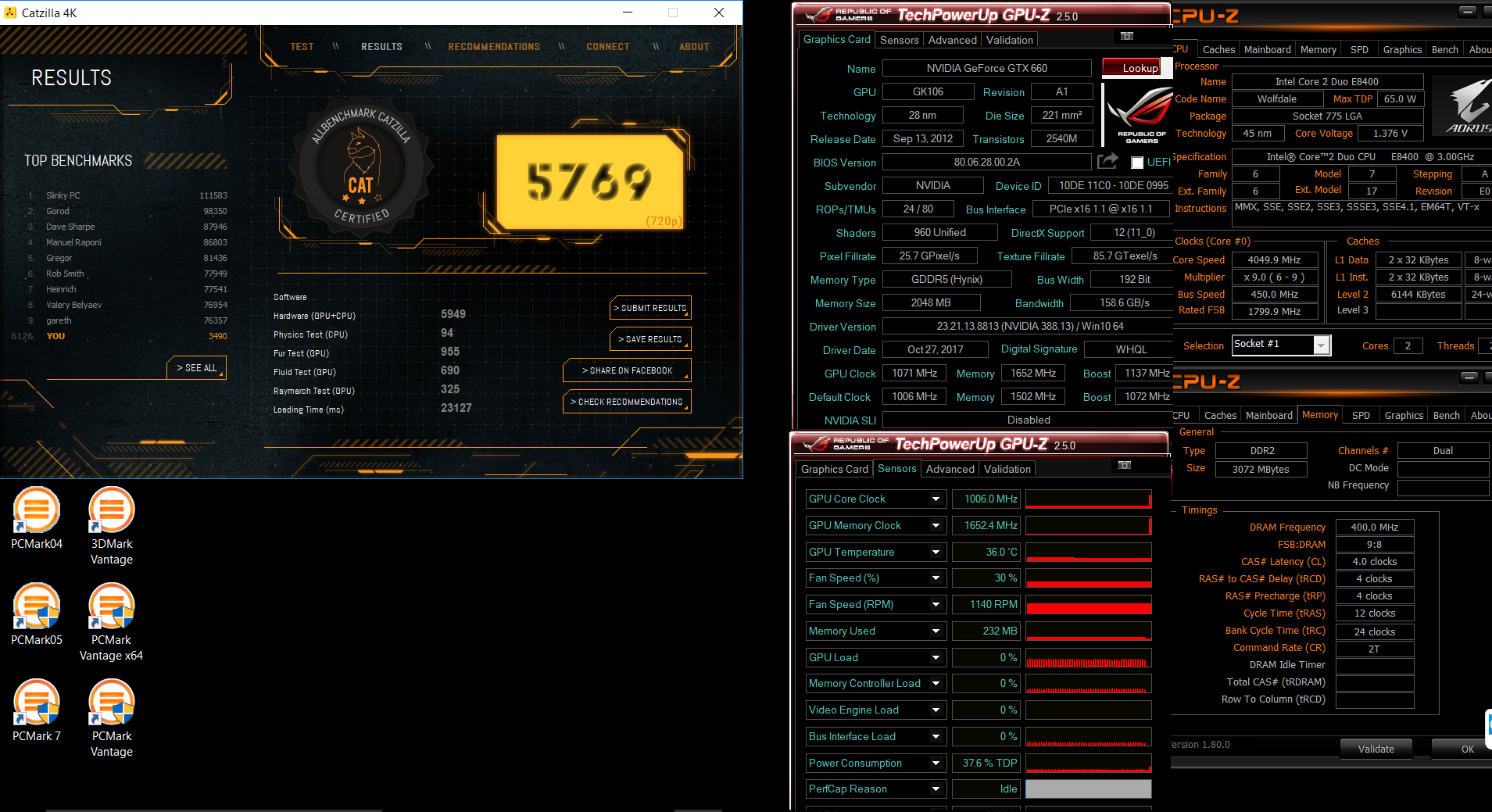Click the GPU Core Clock sensor graph
Viewport: 1492px width, 812px height.
click(1088, 499)
